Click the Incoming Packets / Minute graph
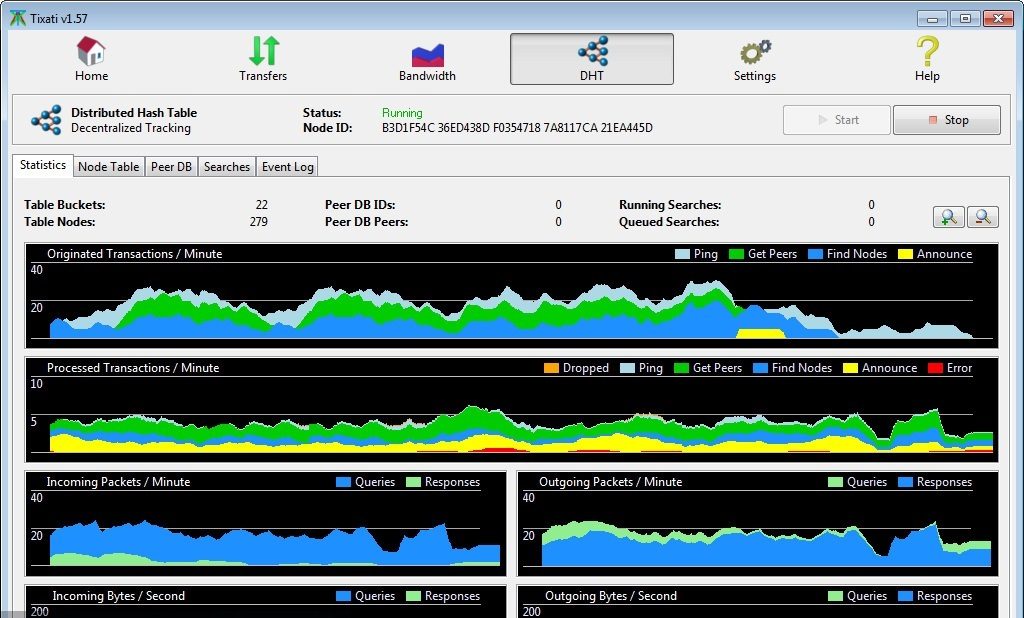The height and width of the screenshot is (618, 1024). coord(266,523)
